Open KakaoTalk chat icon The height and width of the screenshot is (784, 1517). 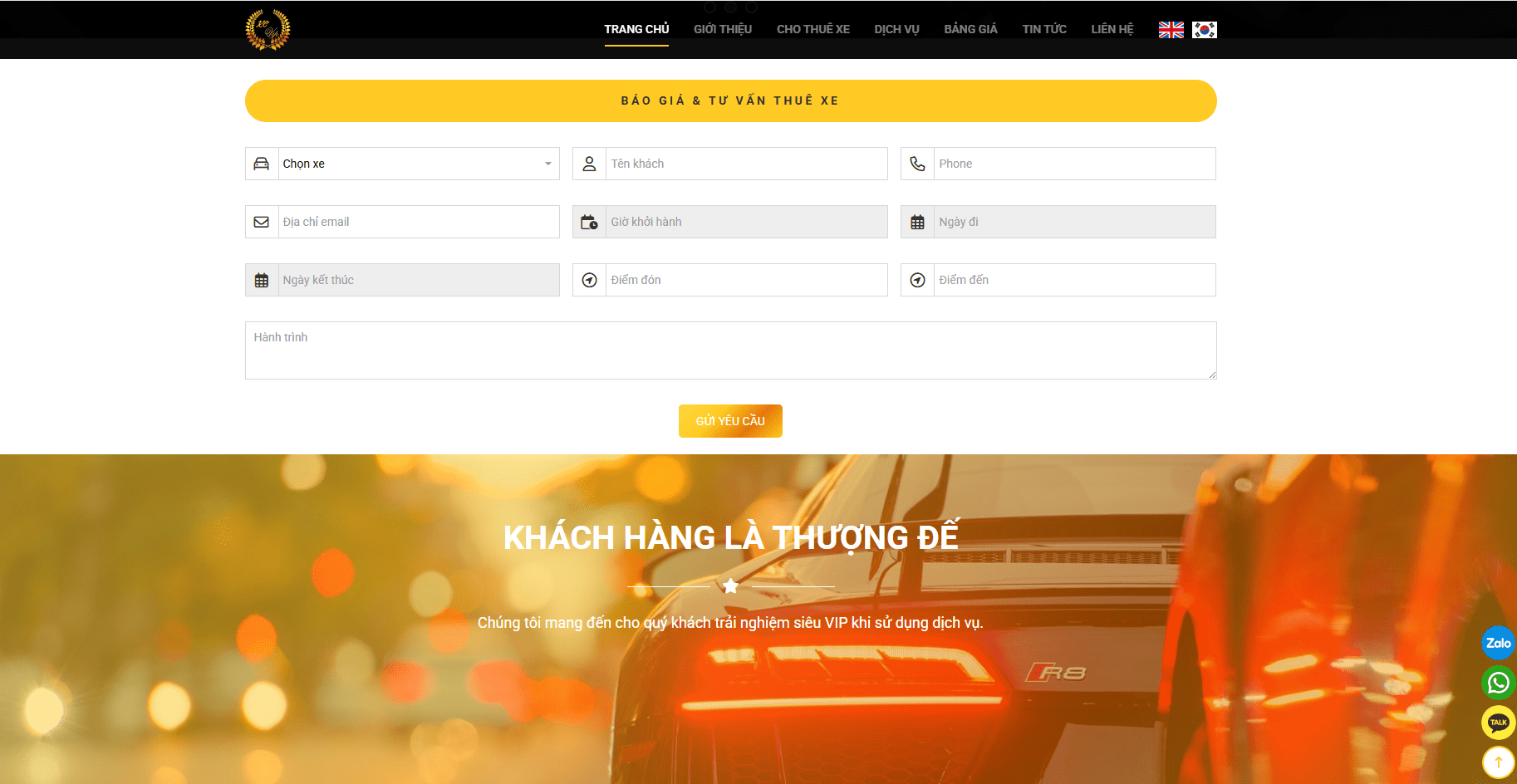[1498, 723]
